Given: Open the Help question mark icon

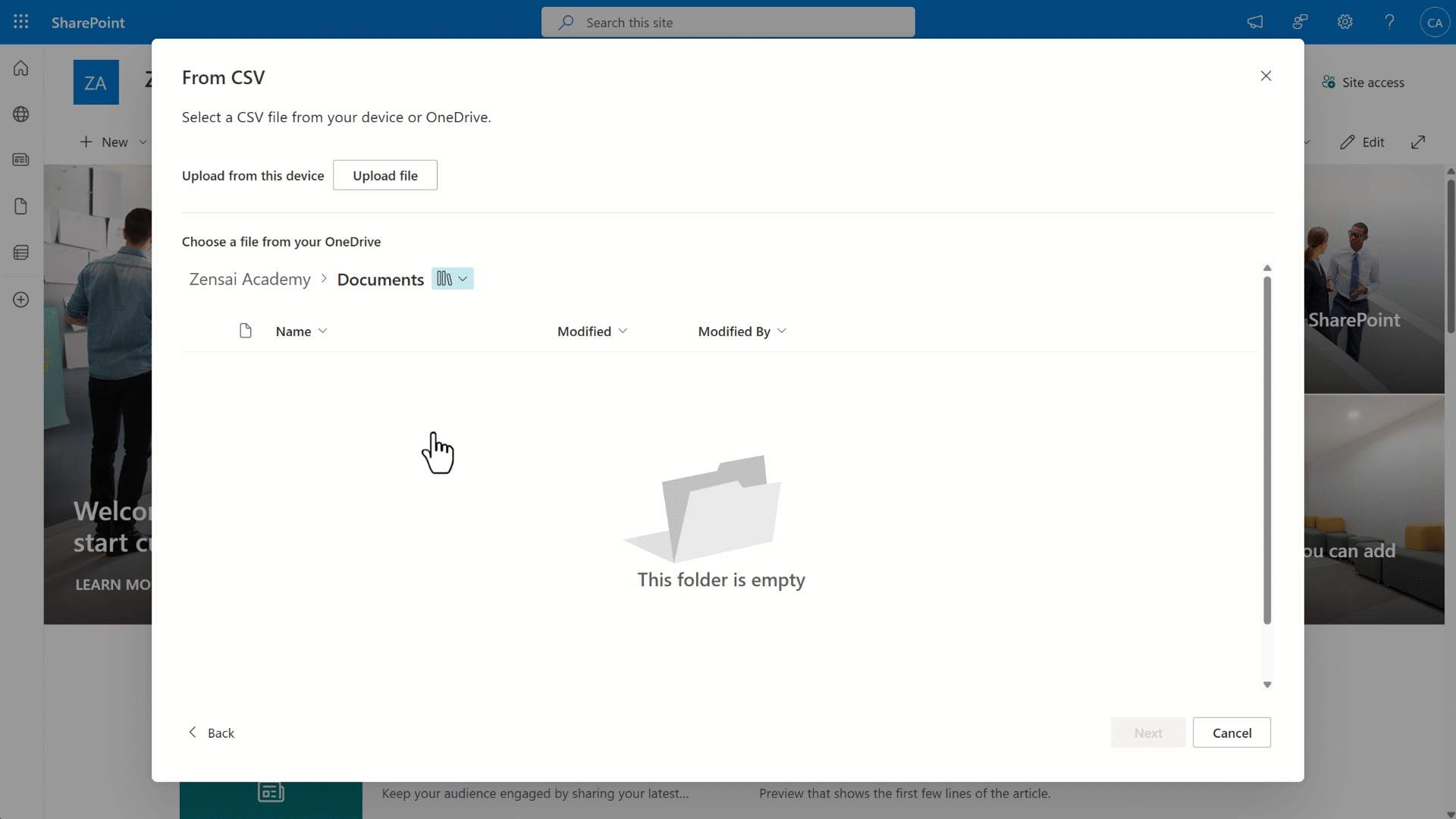Looking at the screenshot, I should [1389, 22].
